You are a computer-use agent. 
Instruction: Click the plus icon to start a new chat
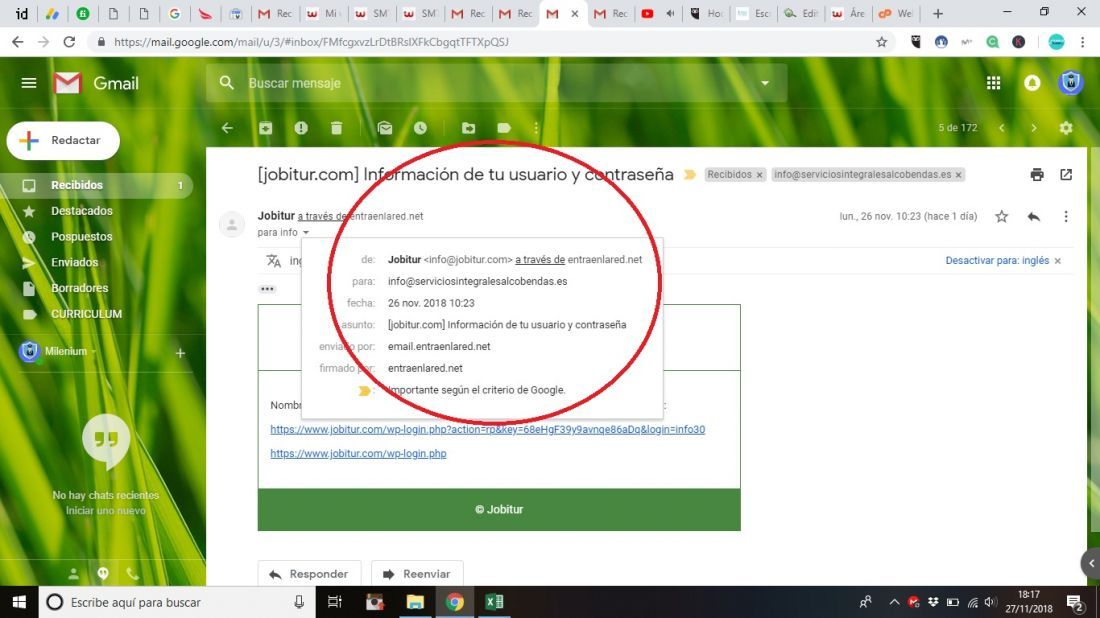tap(180, 353)
